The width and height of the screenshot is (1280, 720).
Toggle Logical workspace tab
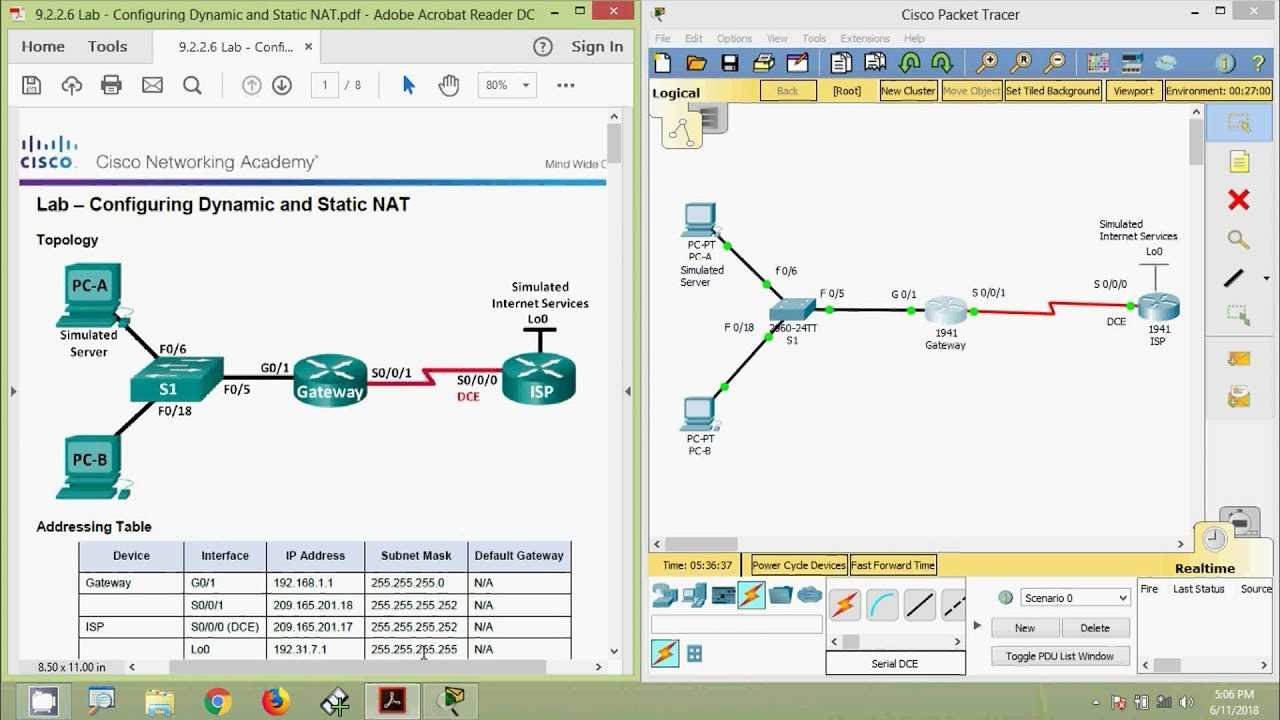click(x=681, y=131)
